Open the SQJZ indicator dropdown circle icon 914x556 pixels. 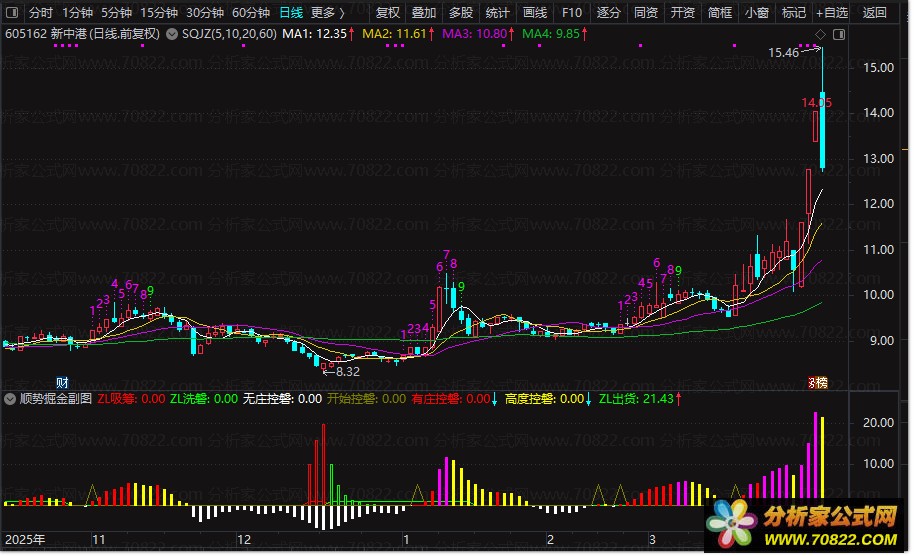pyautogui.click(x=172, y=34)
